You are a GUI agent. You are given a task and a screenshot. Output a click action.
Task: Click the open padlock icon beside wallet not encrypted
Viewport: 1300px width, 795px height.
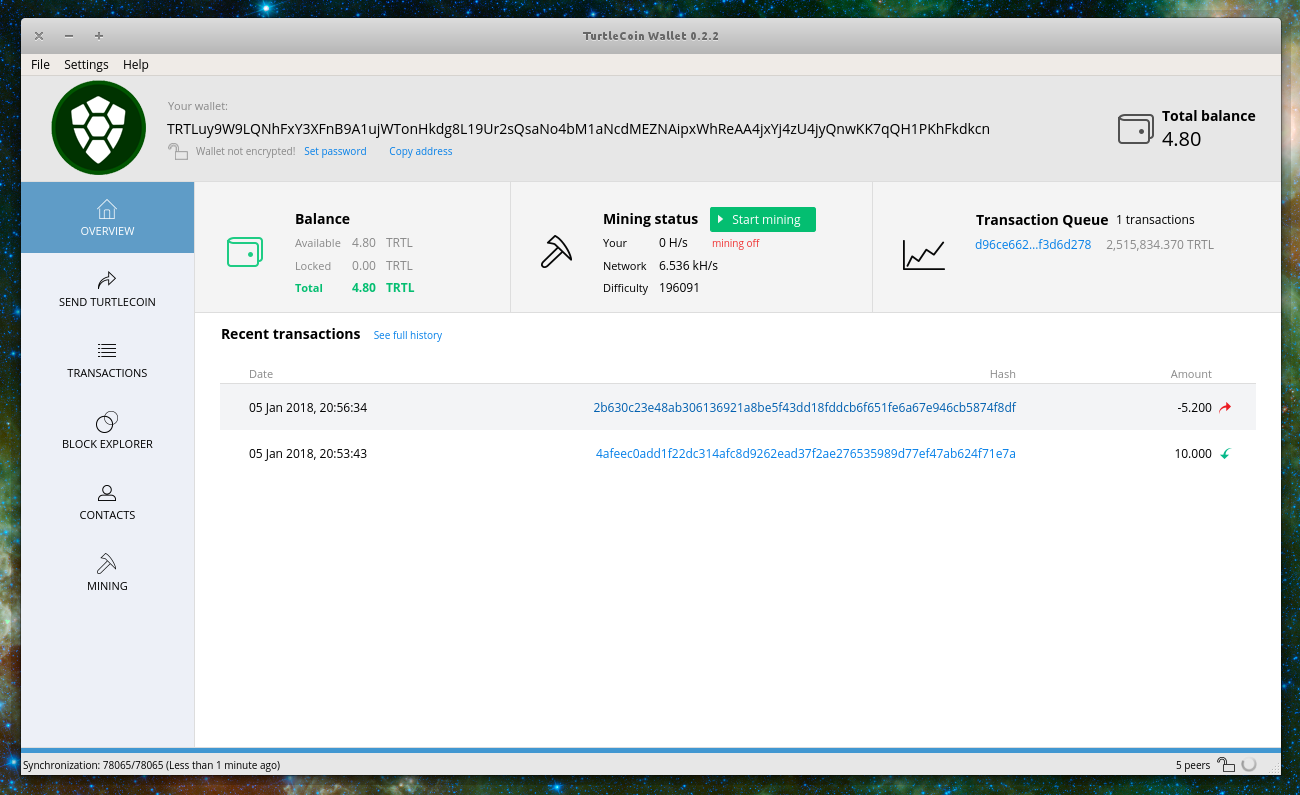tap(178, 151)
